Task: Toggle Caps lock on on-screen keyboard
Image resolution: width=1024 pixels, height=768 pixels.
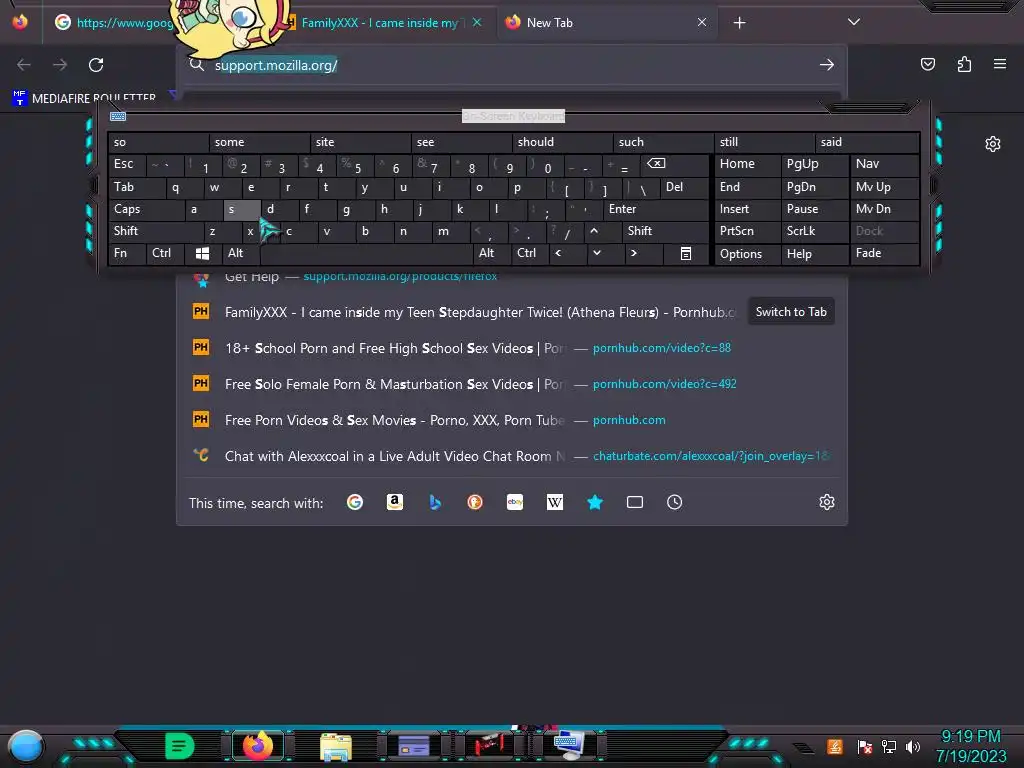Action: pyautogui.click(x=145, y=210)
